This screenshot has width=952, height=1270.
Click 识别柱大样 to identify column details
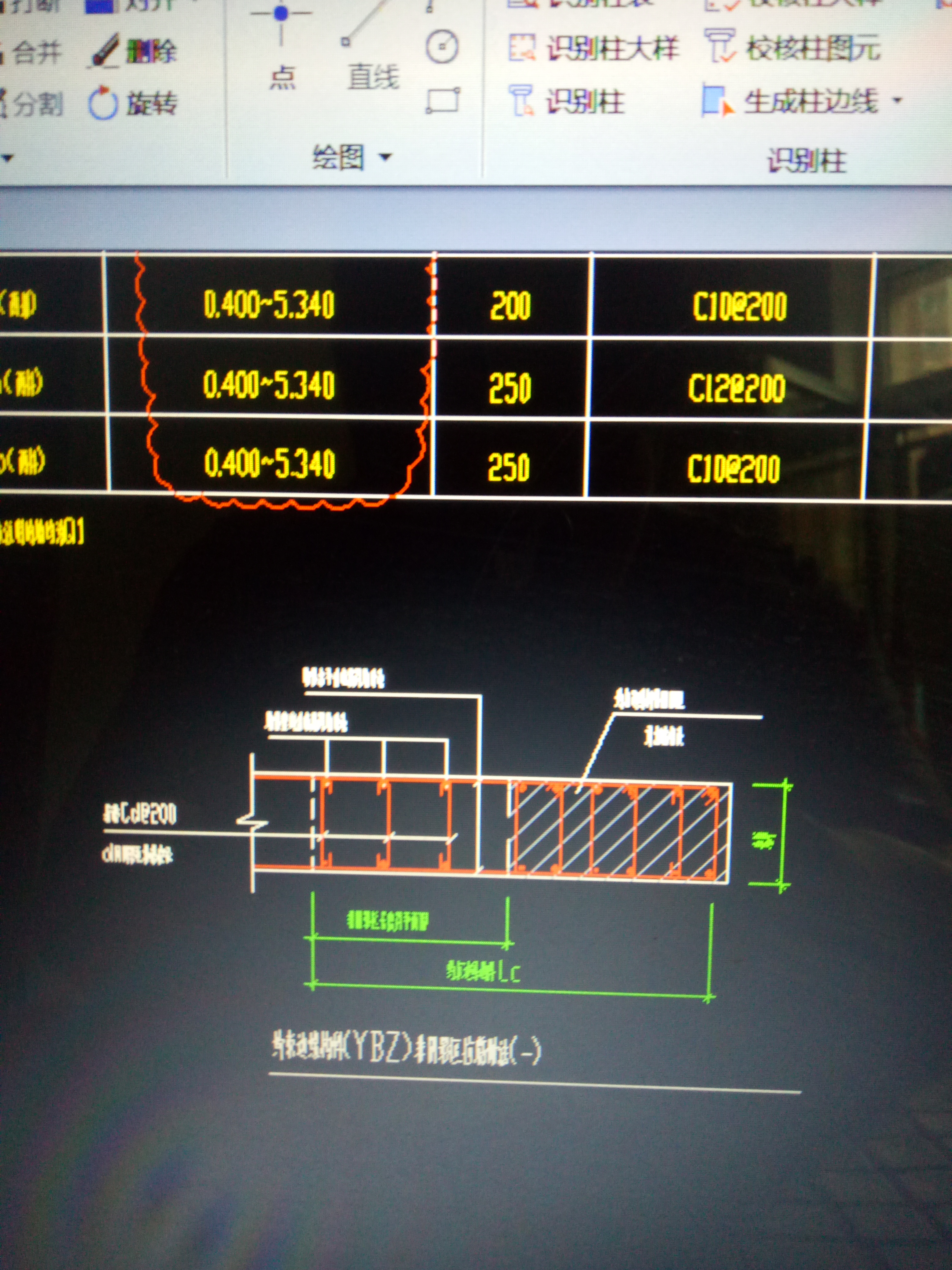pyautogui.click(x=594, y=48)
